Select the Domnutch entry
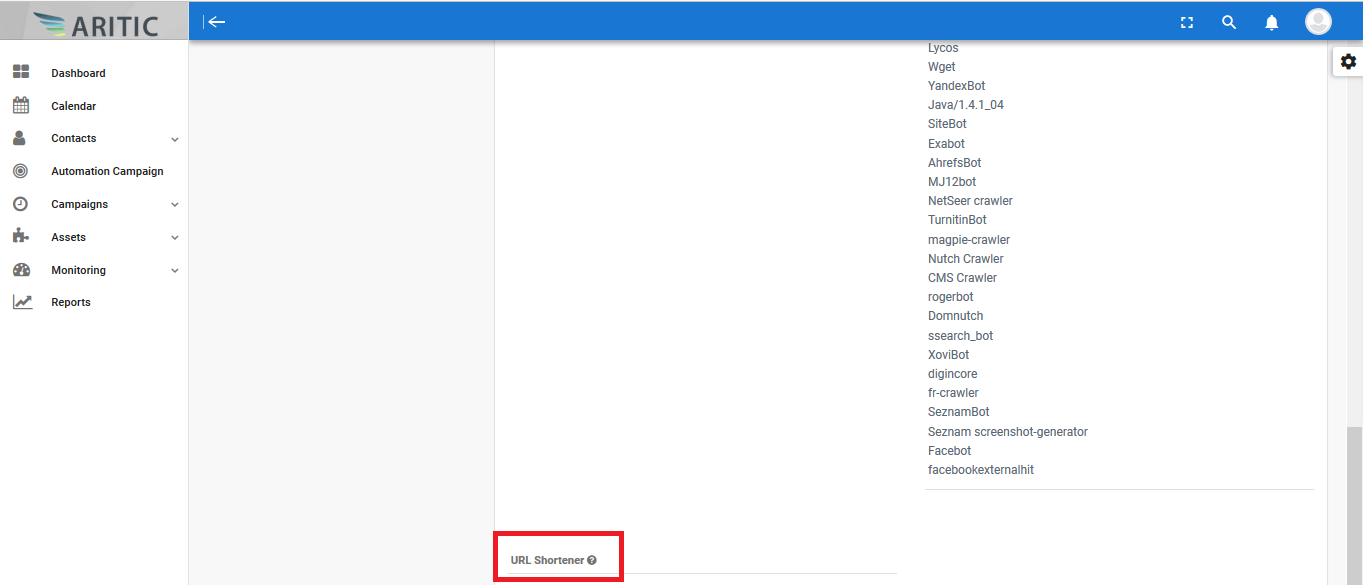 click(x=955, y=316)
